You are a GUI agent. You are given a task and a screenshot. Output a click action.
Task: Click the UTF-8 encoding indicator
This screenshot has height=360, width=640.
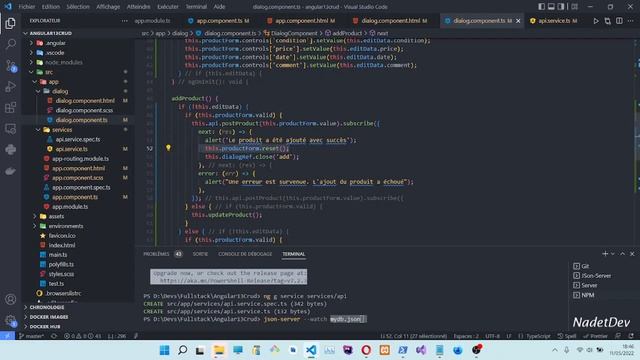click(x=493, y=336)
